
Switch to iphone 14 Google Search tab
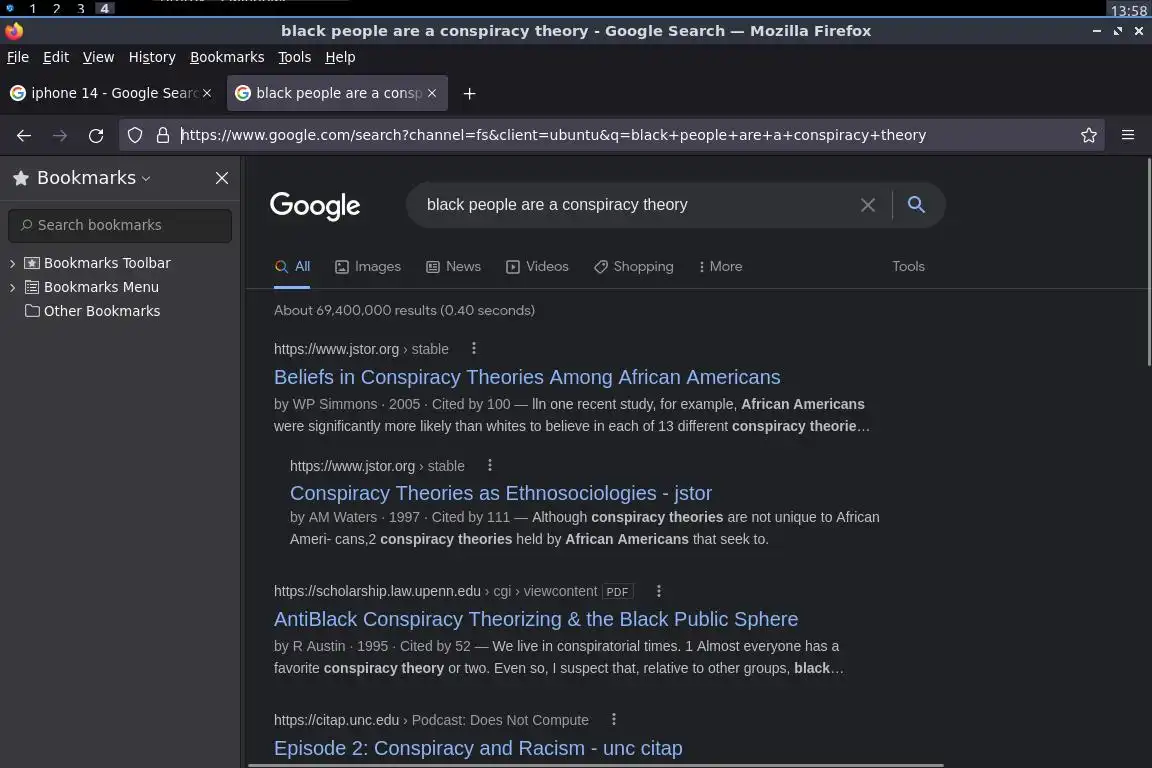pos(110,93)
